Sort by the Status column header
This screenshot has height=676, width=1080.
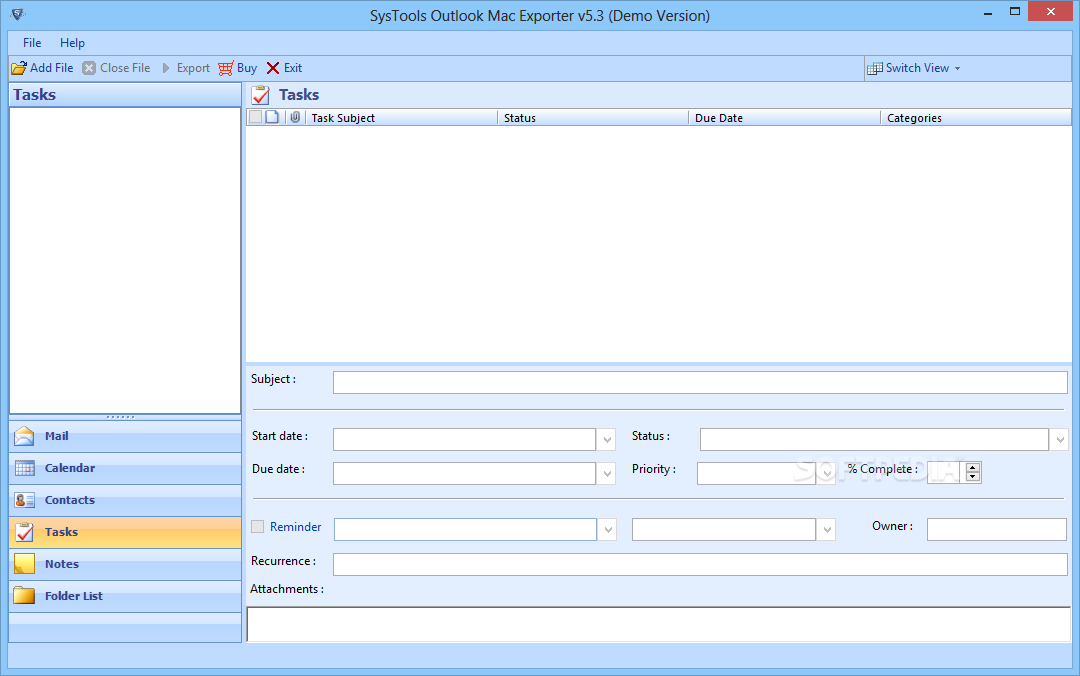click(x=593, y=118)
